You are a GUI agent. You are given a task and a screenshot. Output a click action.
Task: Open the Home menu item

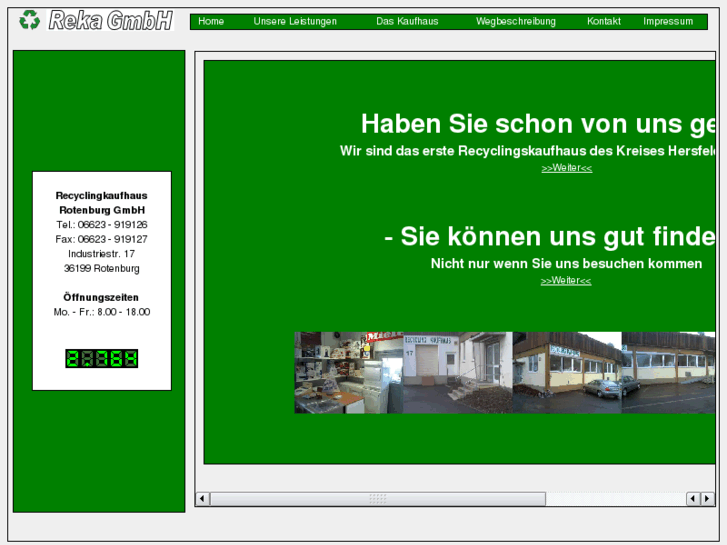pos(211,21)
